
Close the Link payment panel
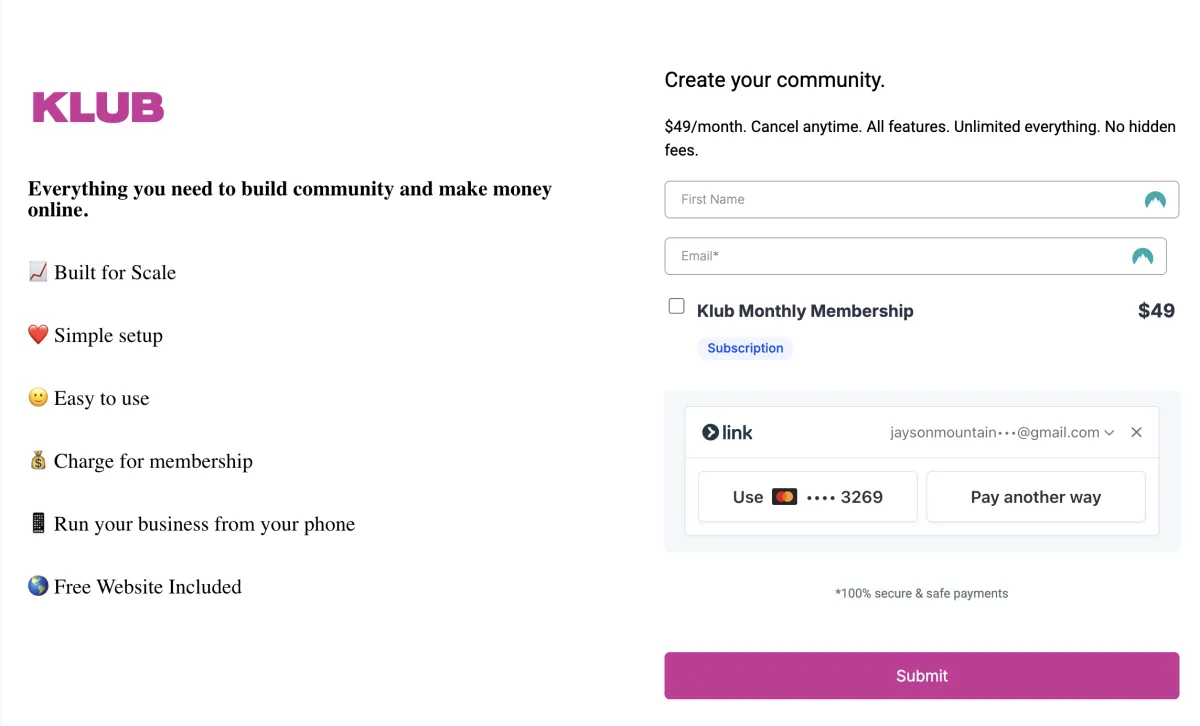point(1136,433)
